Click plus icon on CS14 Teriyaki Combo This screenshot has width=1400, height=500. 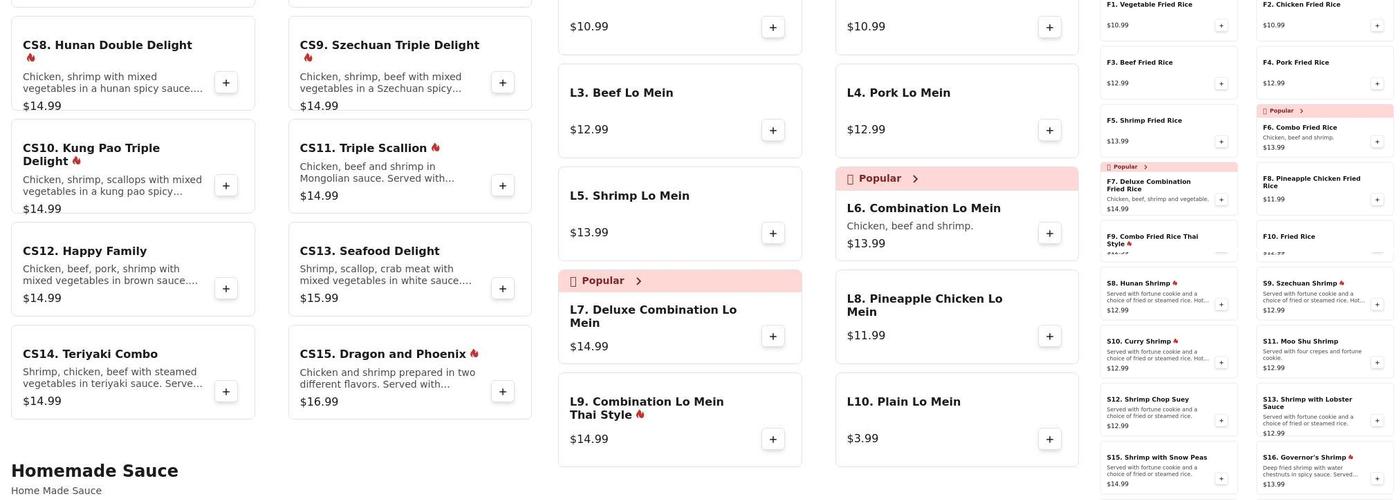tap(226, 392)
